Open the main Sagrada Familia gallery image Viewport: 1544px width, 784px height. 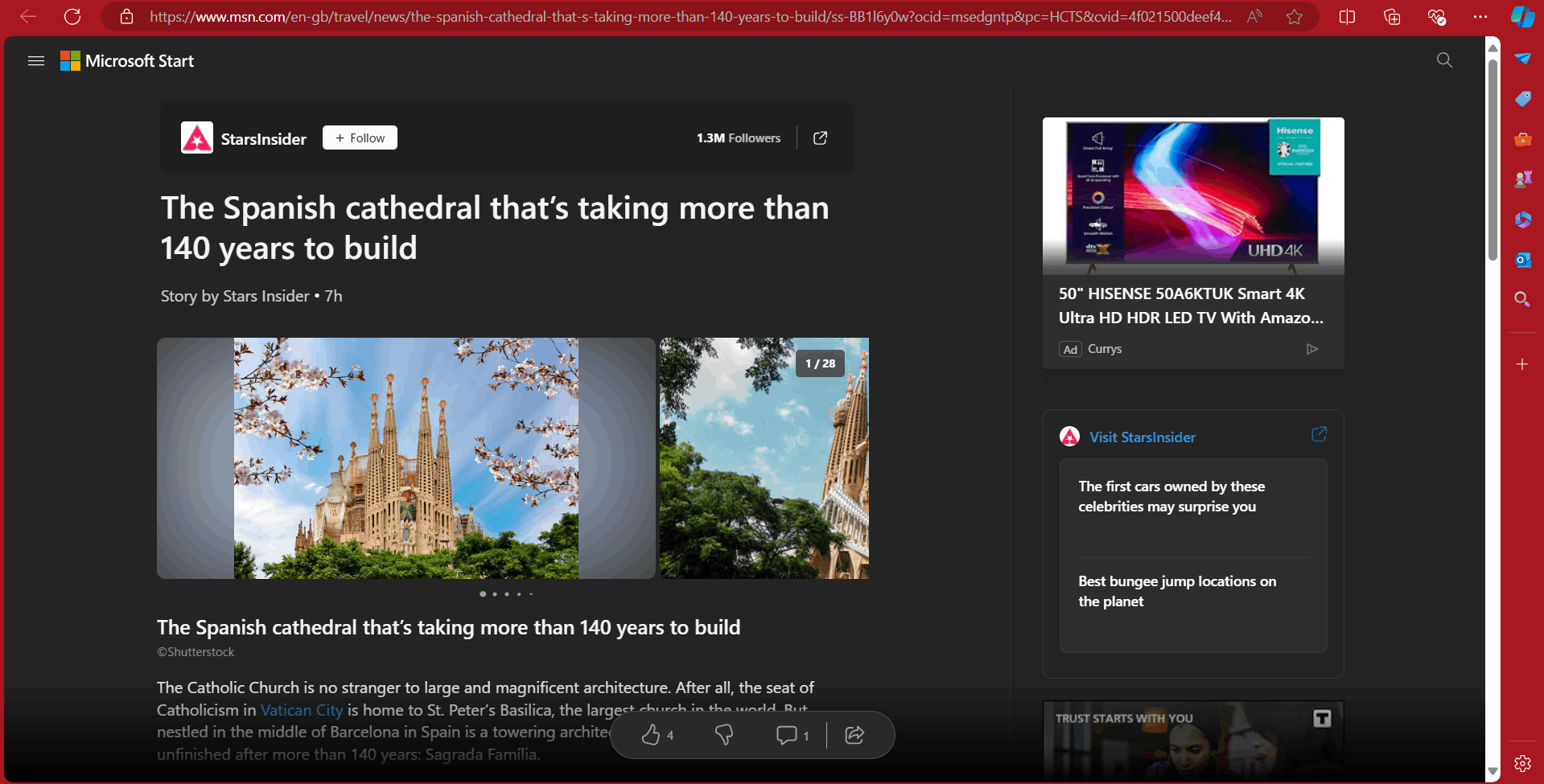click(406, 458)
